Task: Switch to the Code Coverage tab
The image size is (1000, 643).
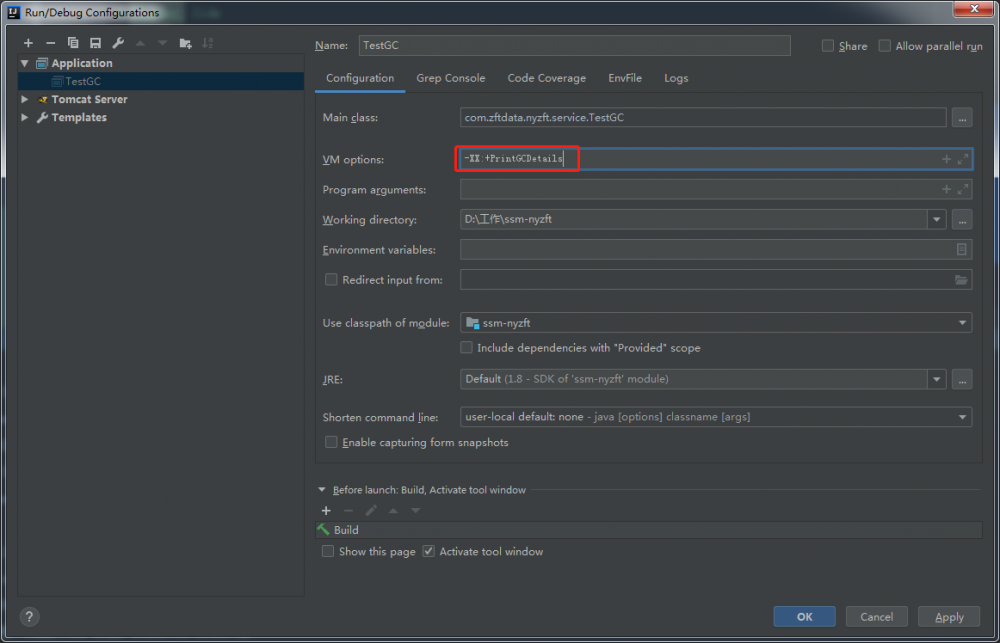Action: (546, 78)
